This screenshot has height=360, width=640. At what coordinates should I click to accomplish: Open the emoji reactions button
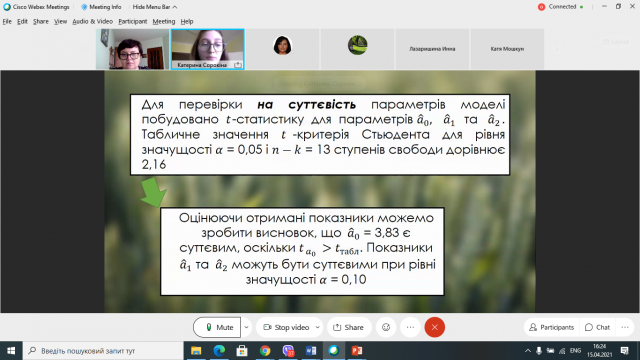click(386, 327)
